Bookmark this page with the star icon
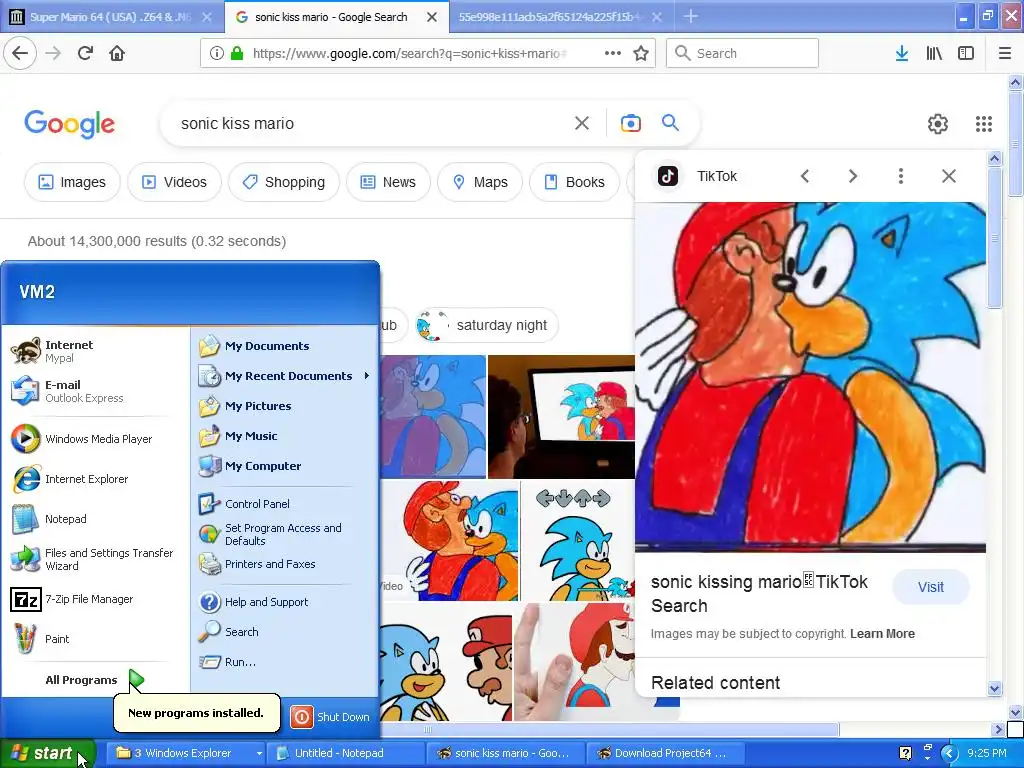The width and height of the screenshot is (1024, 768). point(641,53)
